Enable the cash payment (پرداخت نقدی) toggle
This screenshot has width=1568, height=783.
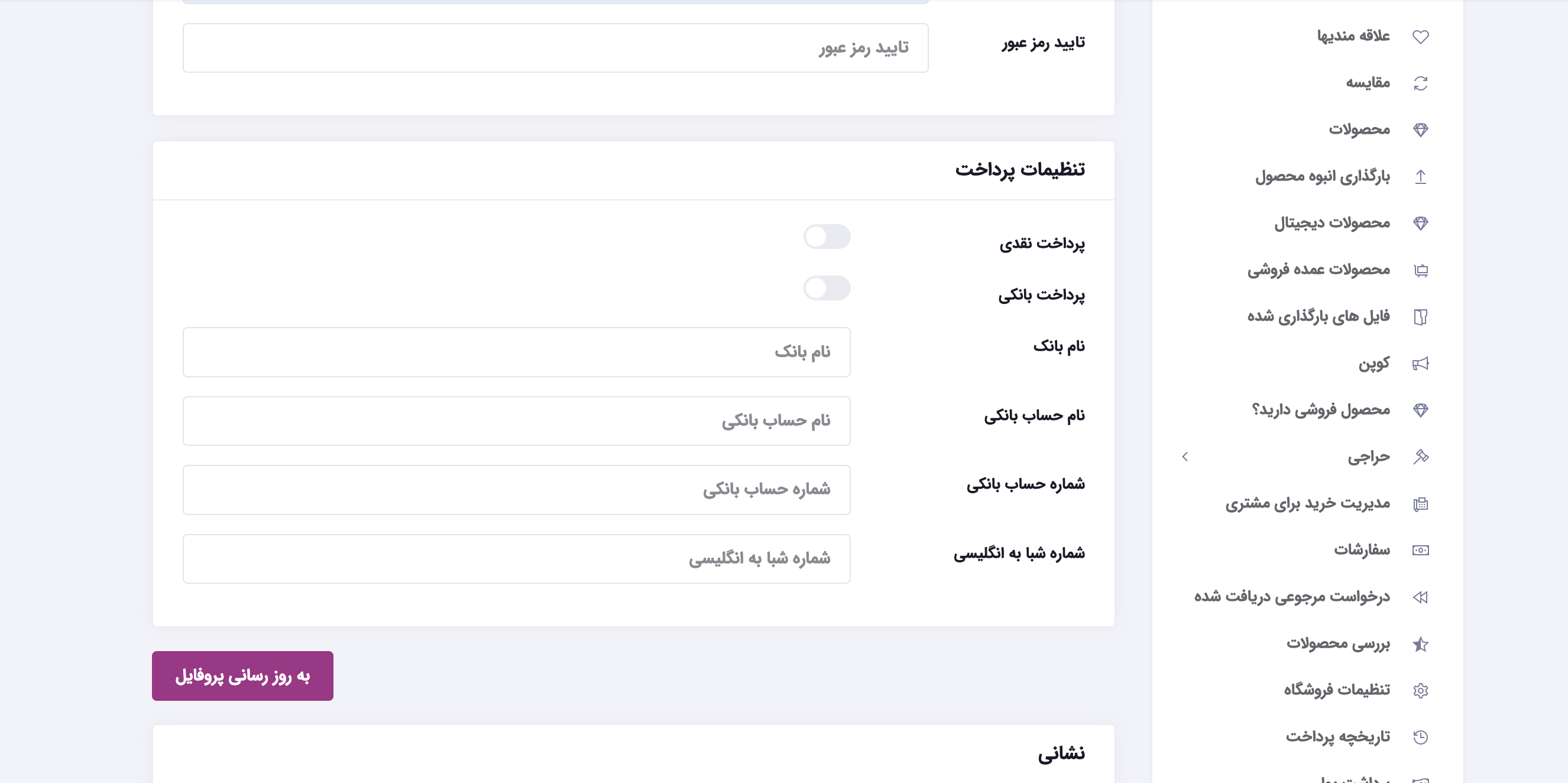(x=827, y=237)
